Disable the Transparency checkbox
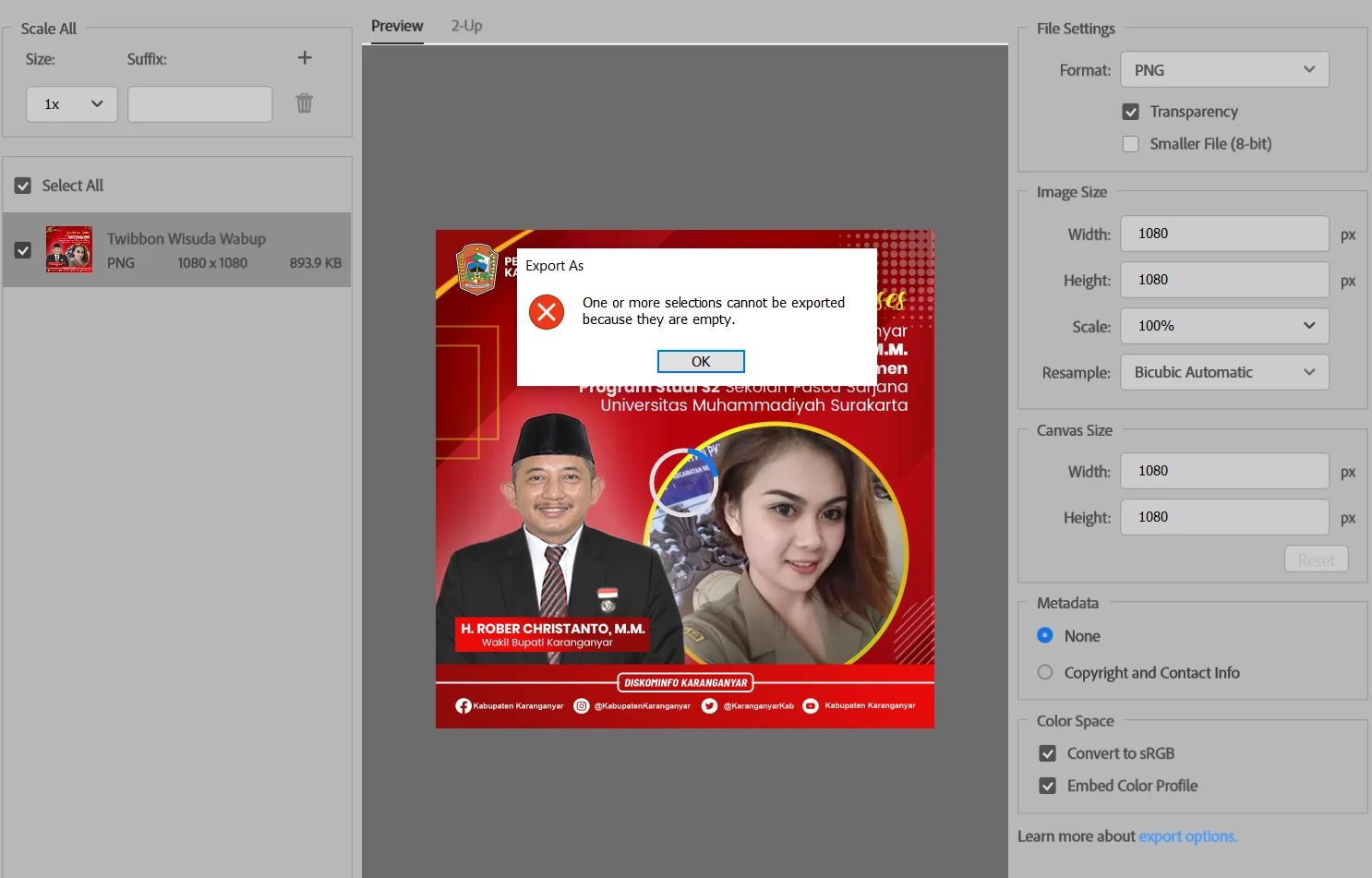1372x878 pixels. tap(1130, 112)
